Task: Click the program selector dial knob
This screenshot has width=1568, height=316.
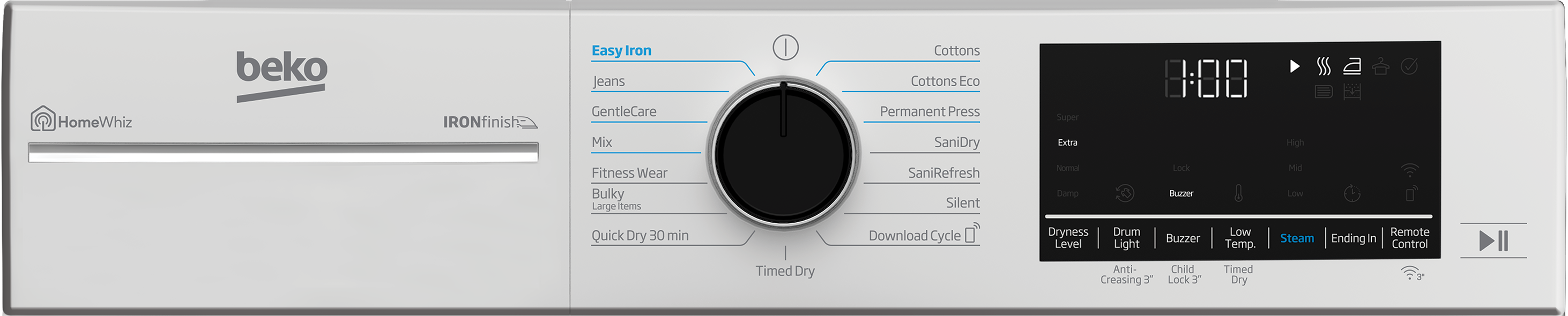Action: [783, 154]
